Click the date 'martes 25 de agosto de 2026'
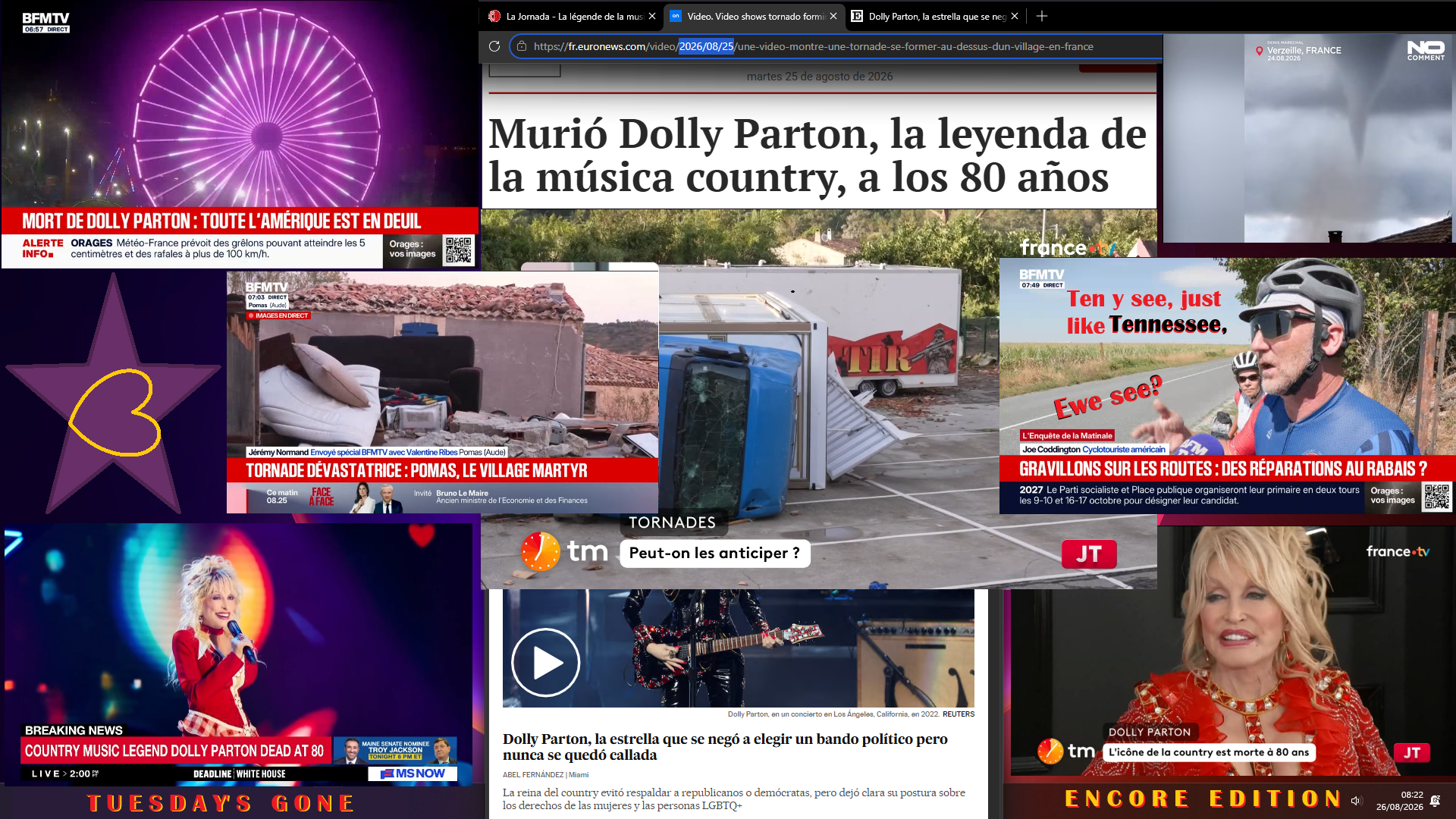The width and height of the screenshot is (1456, 819). click(820, 77)
